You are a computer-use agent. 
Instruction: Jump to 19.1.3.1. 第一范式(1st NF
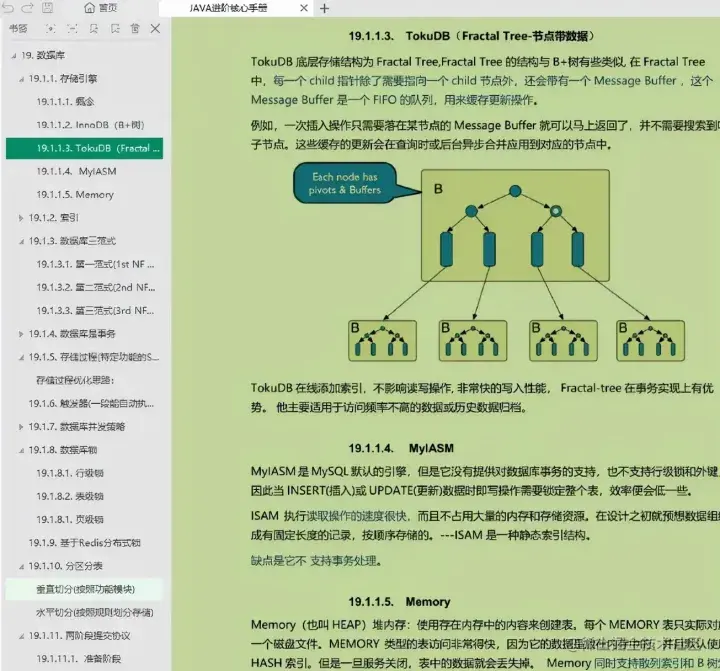pyautogui.click(x=96, y=265)
